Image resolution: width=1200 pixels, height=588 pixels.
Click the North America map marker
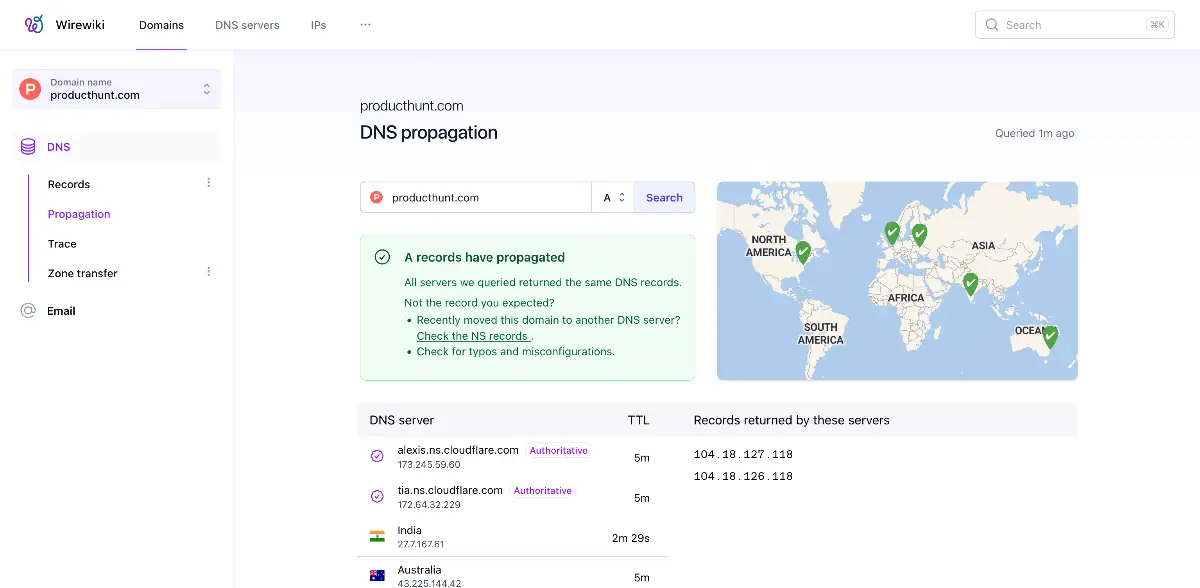(x=803, y=252)
